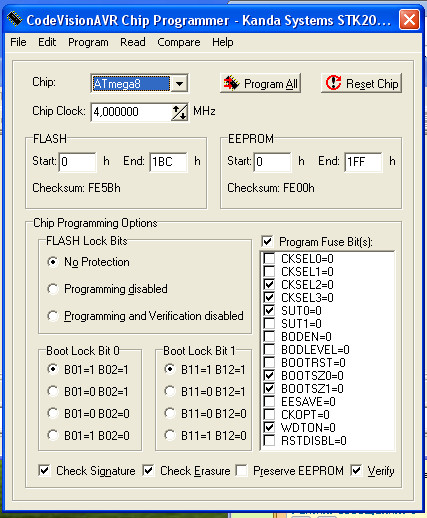Enable the Preserve EEPROM checkbox
427x518 pixels.
click(241, 471)
